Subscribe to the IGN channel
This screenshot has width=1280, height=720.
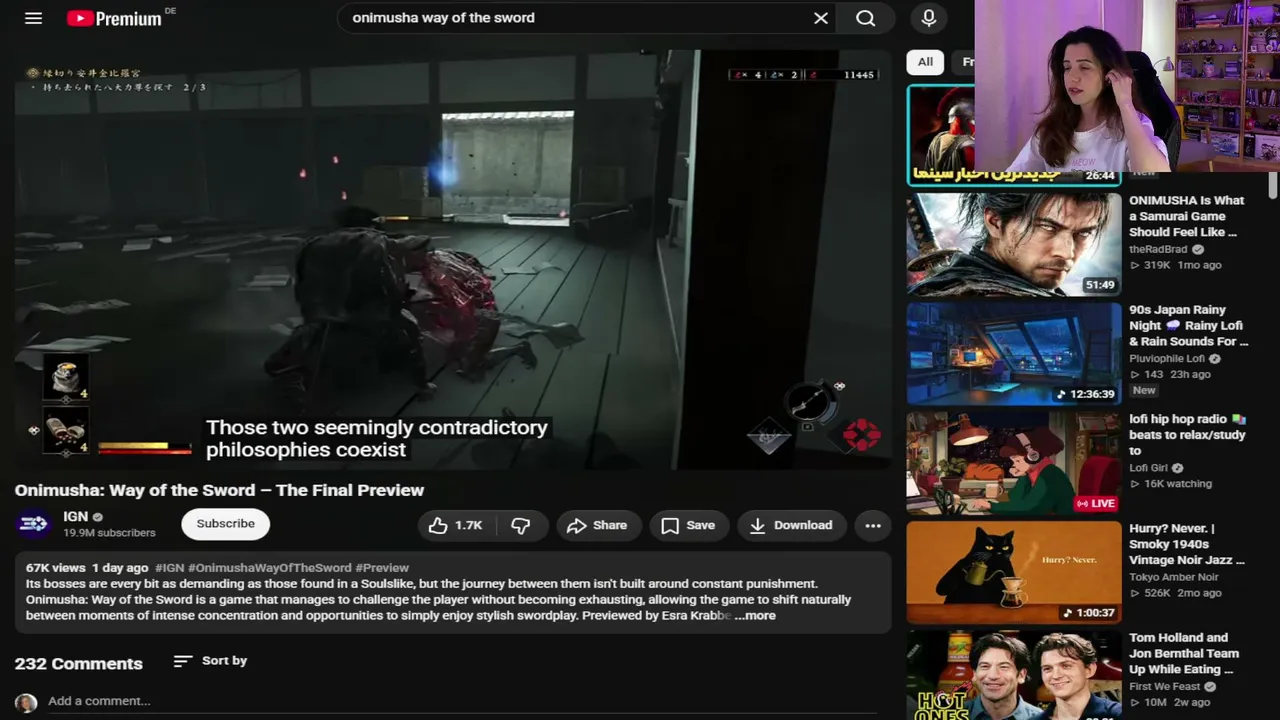226,524
